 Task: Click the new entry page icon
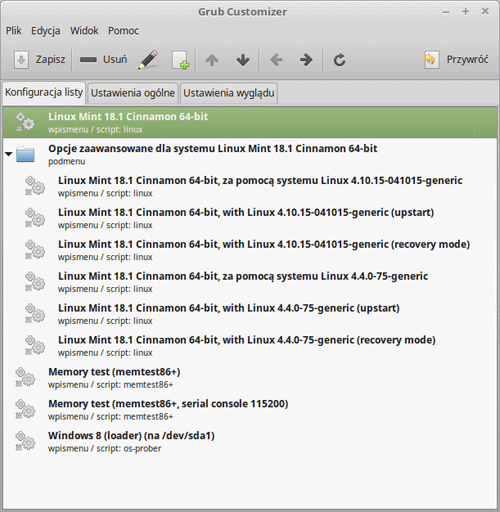[180, 60]
